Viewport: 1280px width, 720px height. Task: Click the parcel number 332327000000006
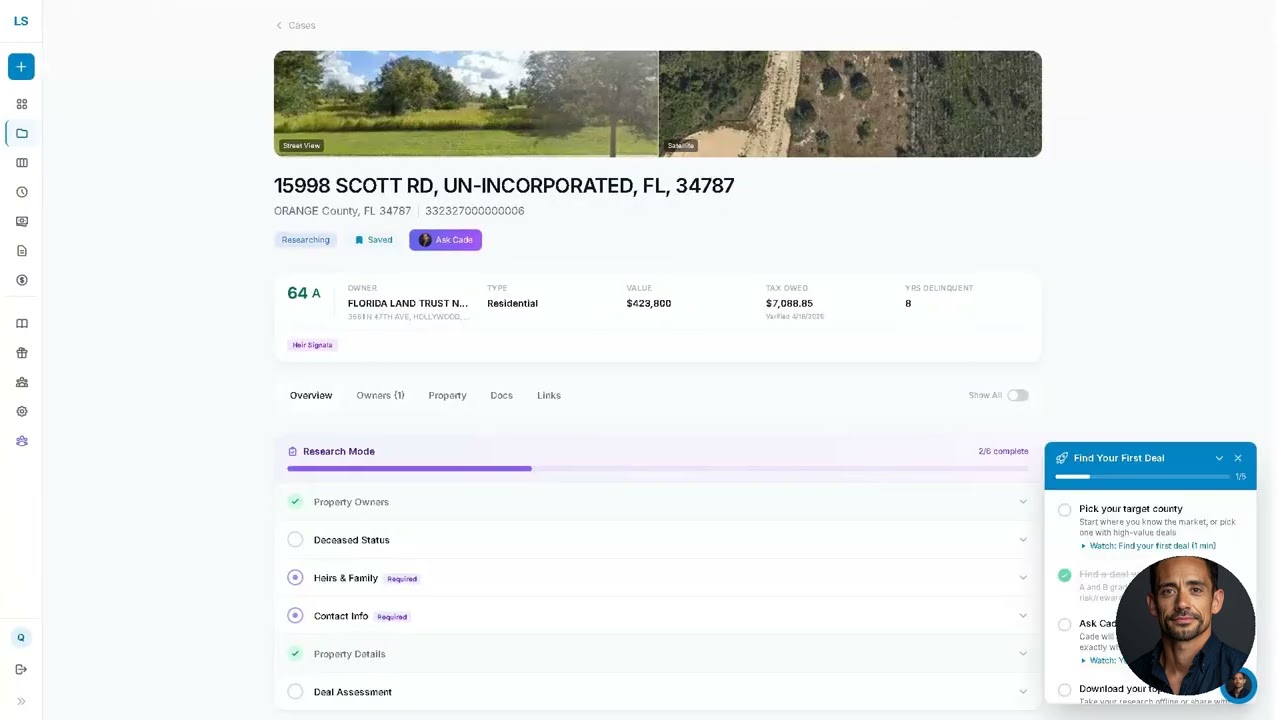pyautogui.click(x=475, y=211)
